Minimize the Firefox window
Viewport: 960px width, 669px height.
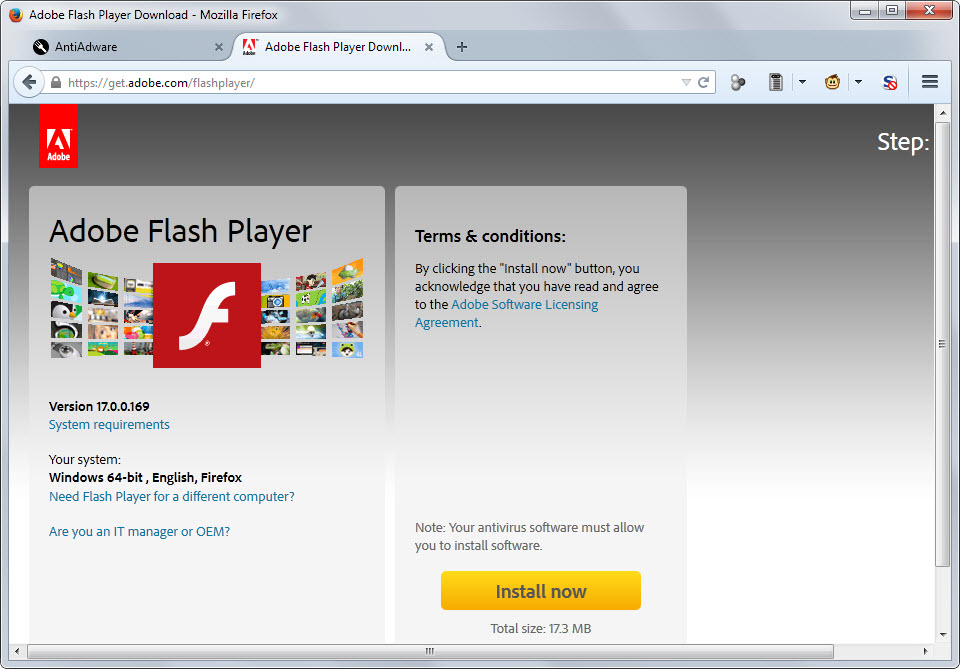(x=864, y=11)
